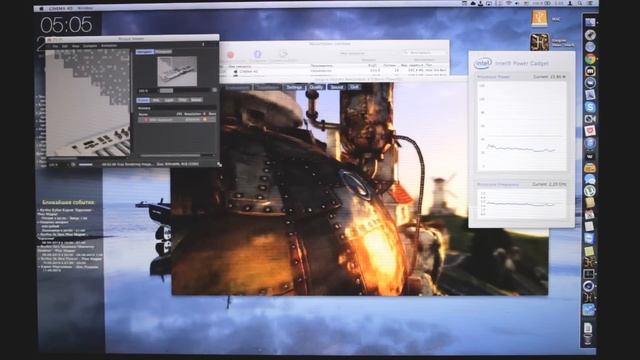Open the Package Power current value dropdown
Screen dimensions: 640x360
tap(550, 76)
